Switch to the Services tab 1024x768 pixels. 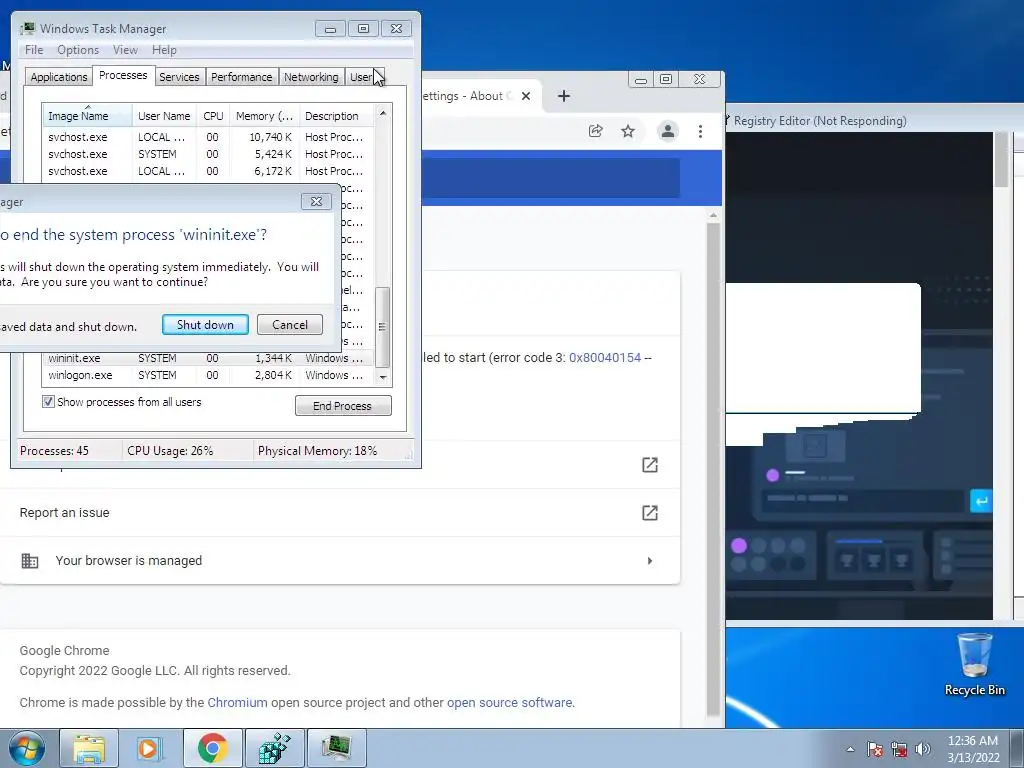179,77
